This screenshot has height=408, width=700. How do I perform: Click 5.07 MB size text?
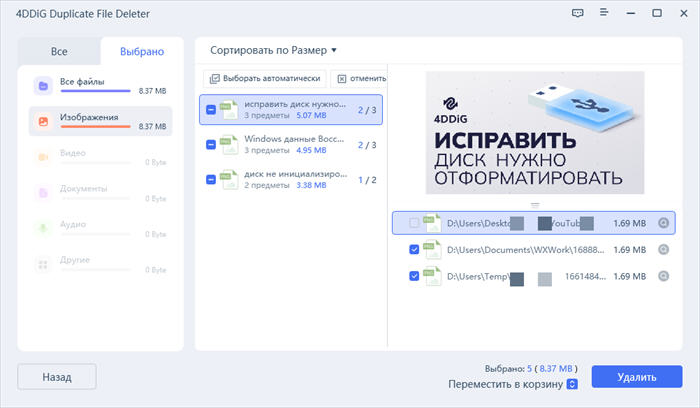pyautogui.click(x=311, y=115)
